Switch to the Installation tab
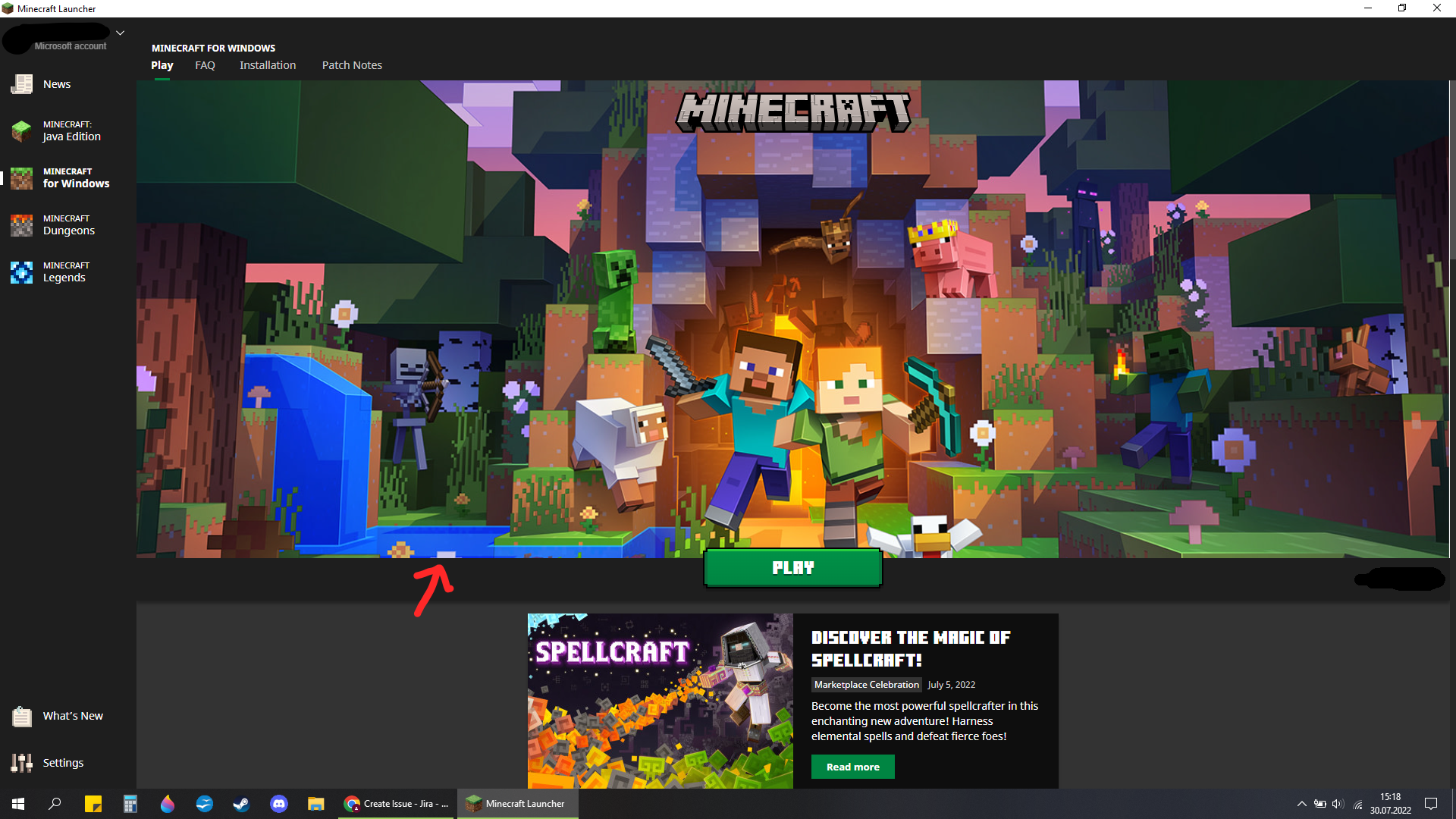Screen dimensions: 1456x819 tap(268, 65)
